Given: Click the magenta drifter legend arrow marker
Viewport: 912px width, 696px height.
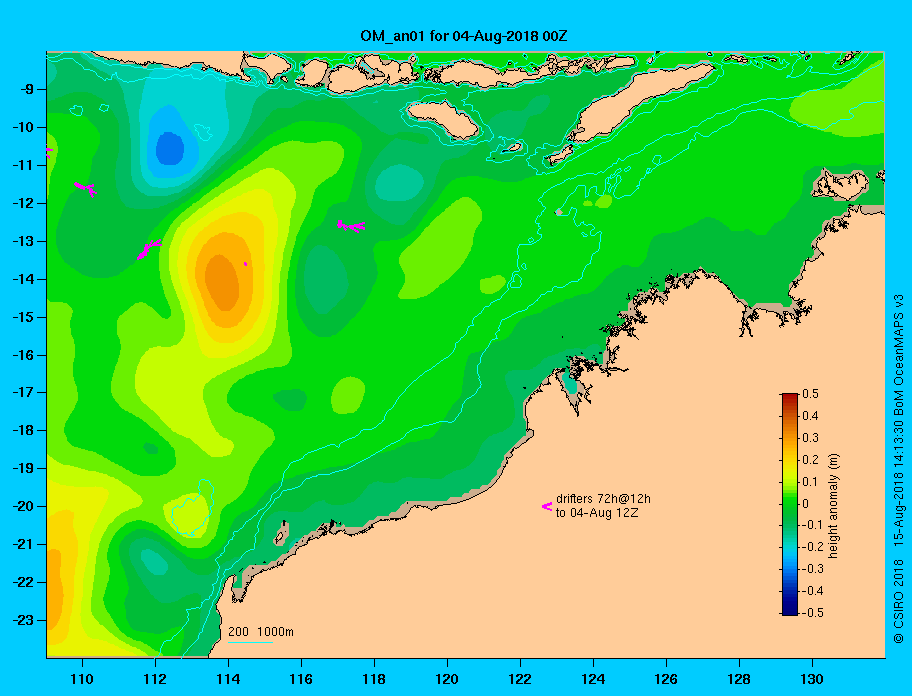Looking at the screenshot, I should (x=547, y=507).
